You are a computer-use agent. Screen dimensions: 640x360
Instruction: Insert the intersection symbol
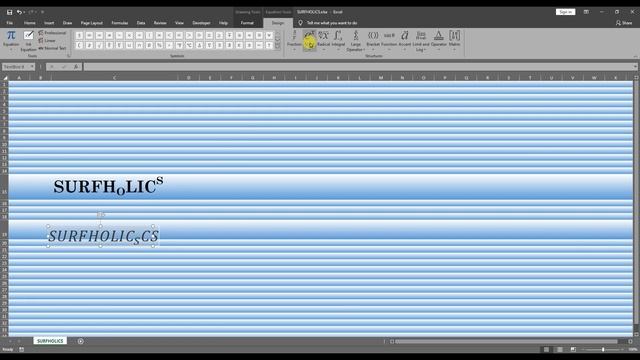(x=139, y=45)
